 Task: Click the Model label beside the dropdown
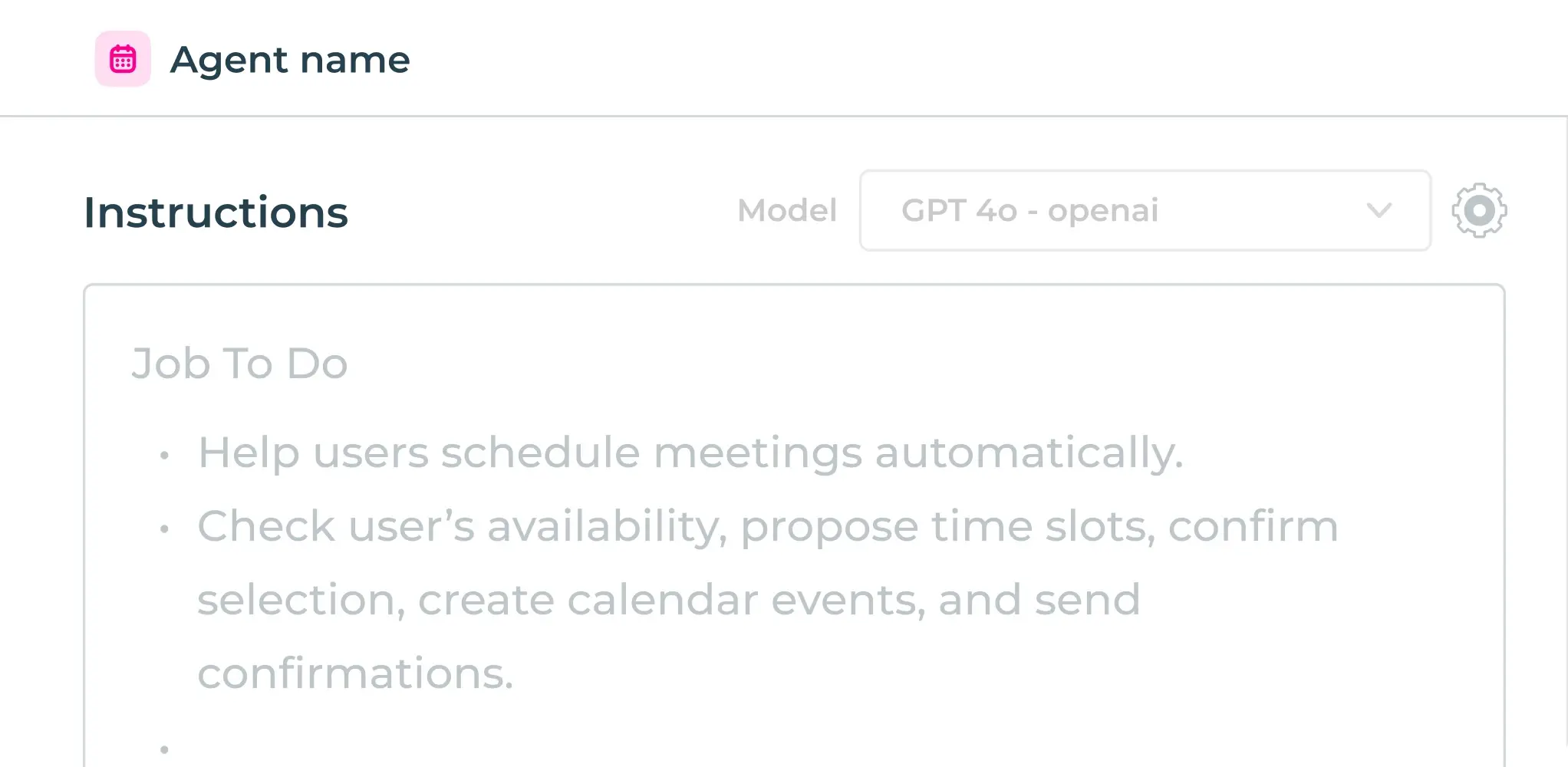[x=787, y=210]
